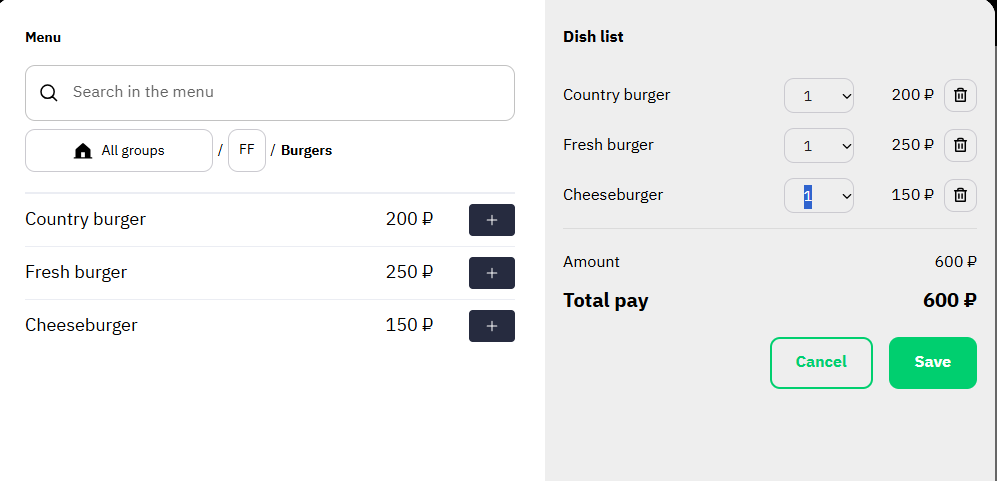Go to FF group breadcrumb
The height and width of the screenshot is (481, 997).
247,151
